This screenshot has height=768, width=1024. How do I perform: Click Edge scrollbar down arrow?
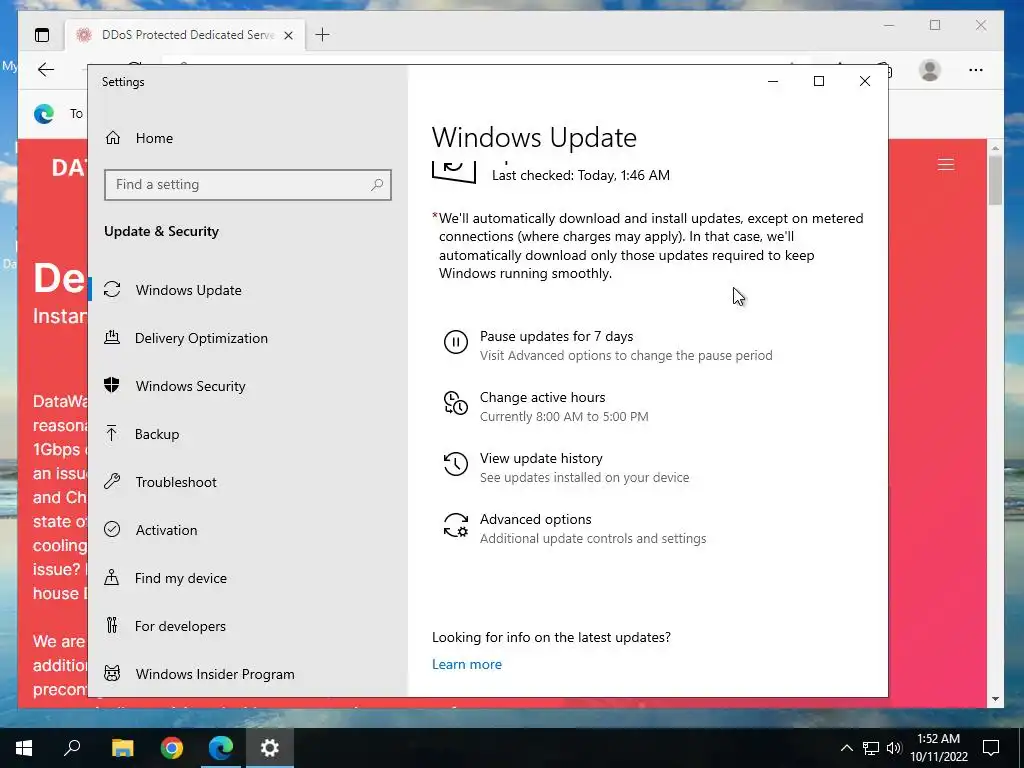(x=995, y=699)
